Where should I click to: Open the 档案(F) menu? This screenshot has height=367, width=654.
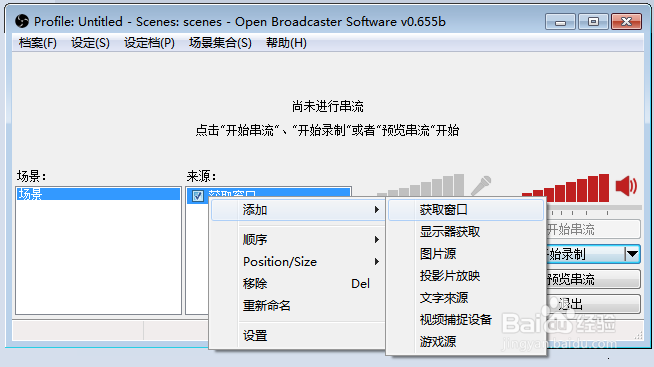[x=38, y=43]
